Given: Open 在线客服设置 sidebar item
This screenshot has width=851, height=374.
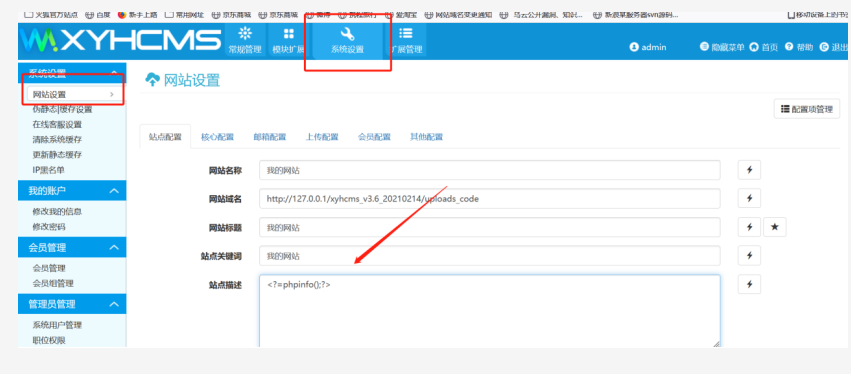Looking at the screenshot, I should click(57, 124).
